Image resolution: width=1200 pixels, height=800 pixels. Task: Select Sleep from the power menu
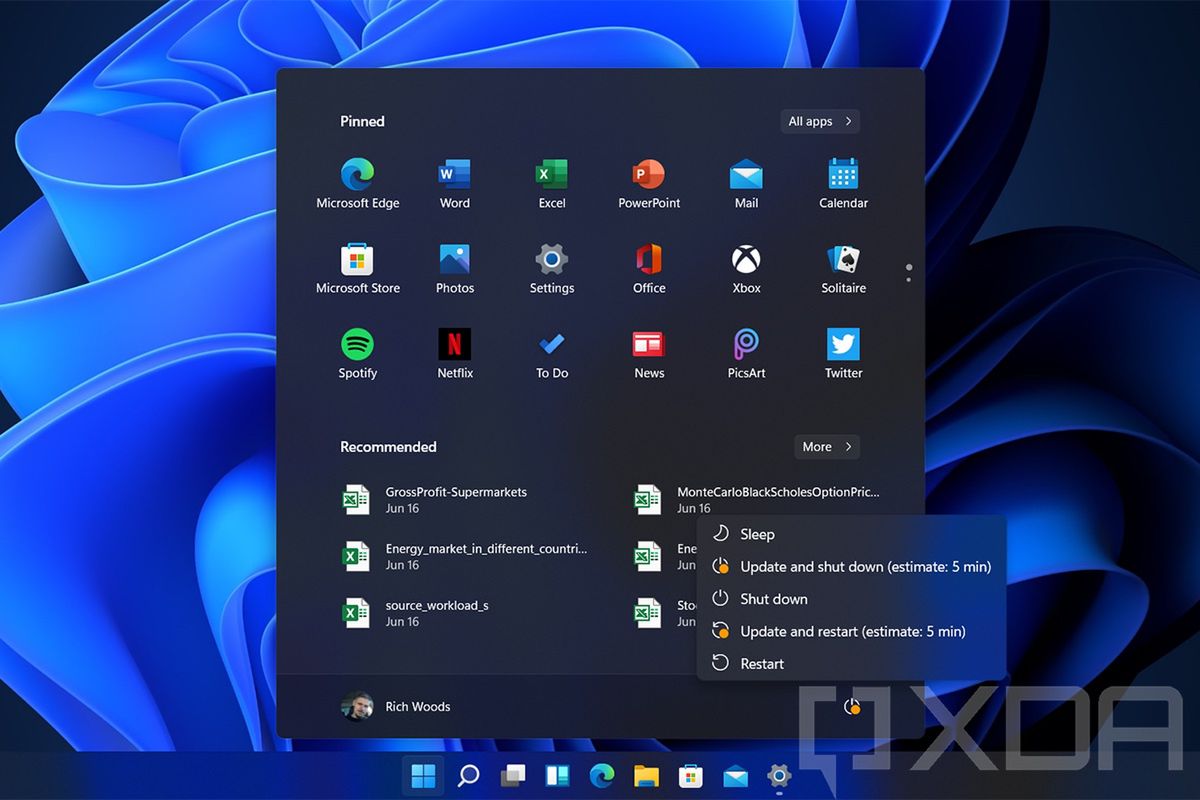point(758,534)
